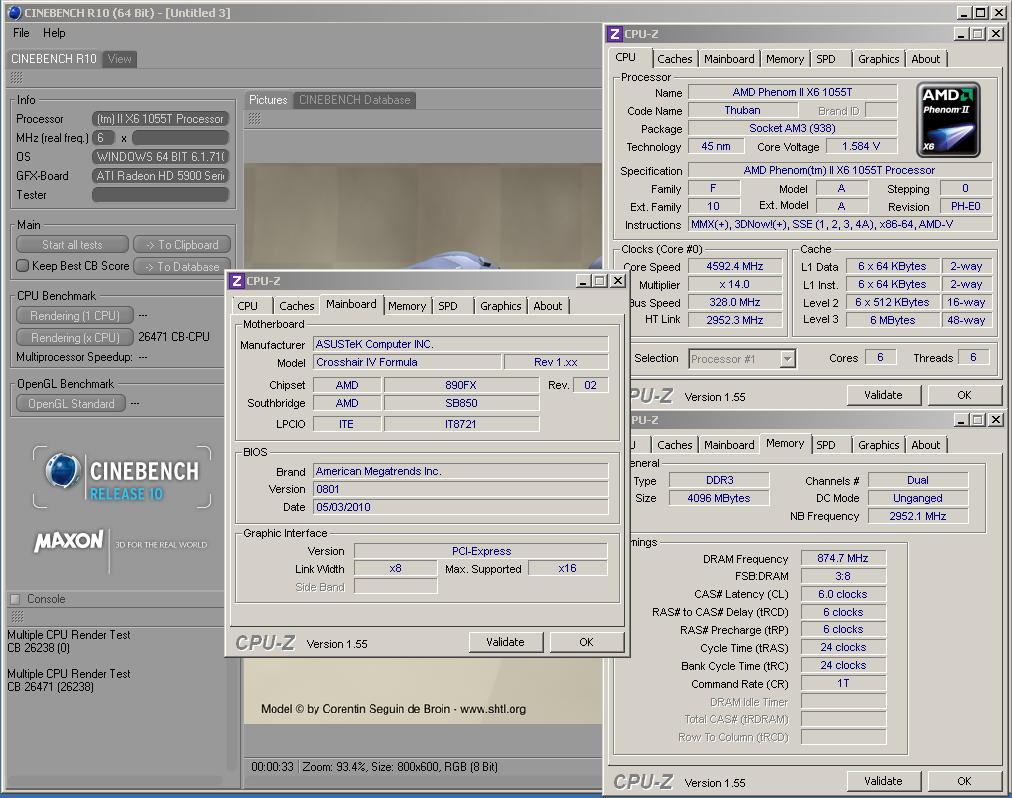Run the Rendering (x CPU) benchmark
The width and height of the screenshot is (1012, 798).
pos(75,338)
